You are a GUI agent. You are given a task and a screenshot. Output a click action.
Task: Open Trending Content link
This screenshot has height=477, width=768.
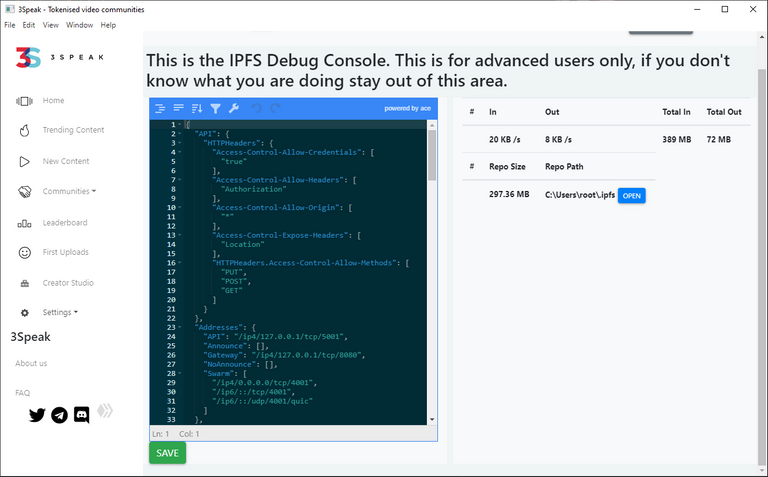pos(73,130)
